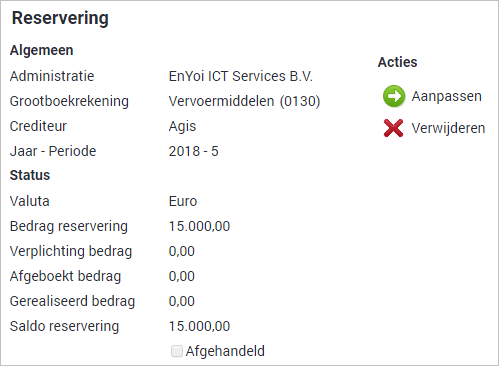Click the green Aanpassen arrow icon
This screenshot has height=366, width=499.
[x=394, y=96]
